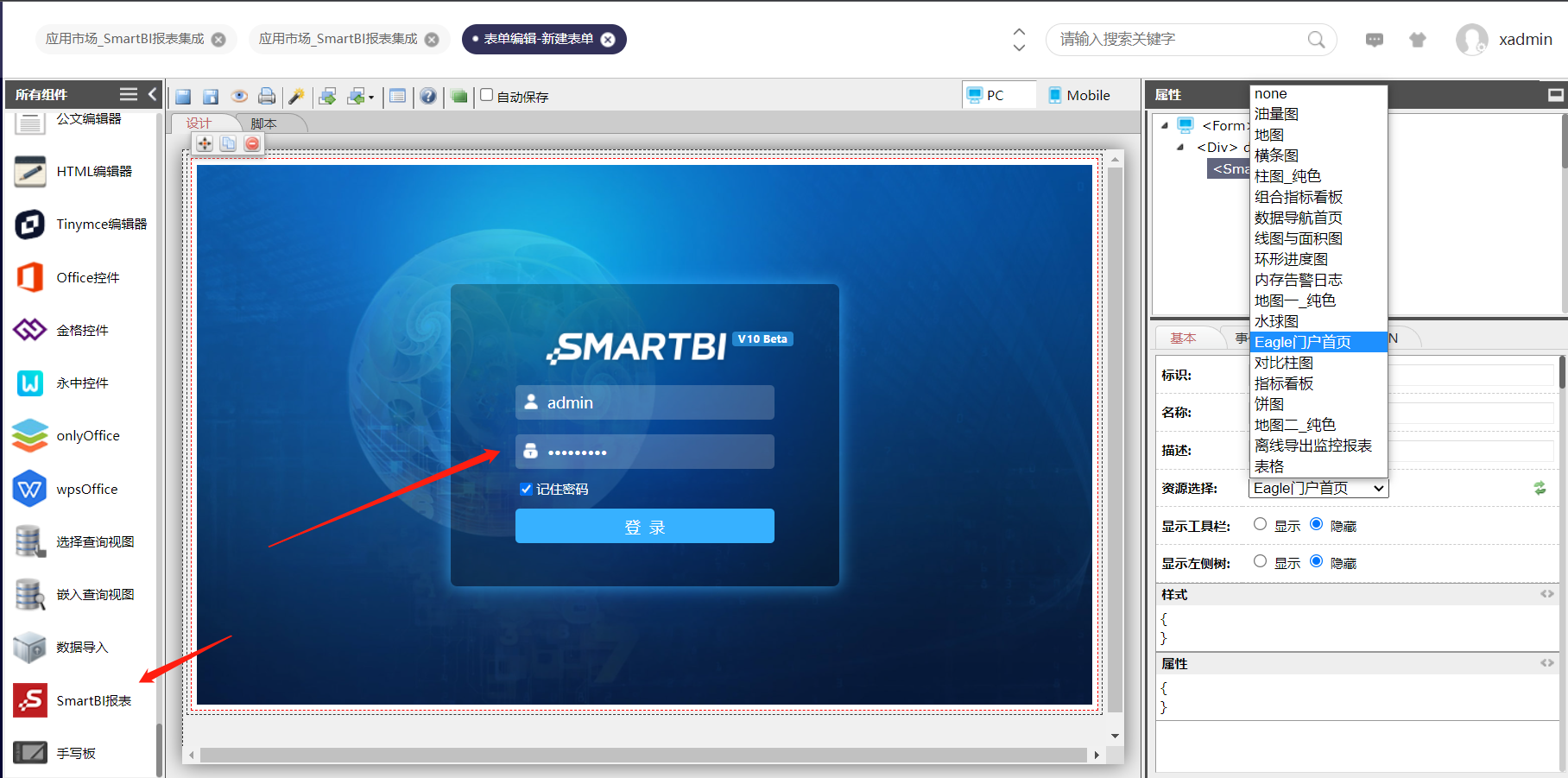1568x778 pixels.
Task: Select the 嵌入查询视图 component
Action: (74, 594)
